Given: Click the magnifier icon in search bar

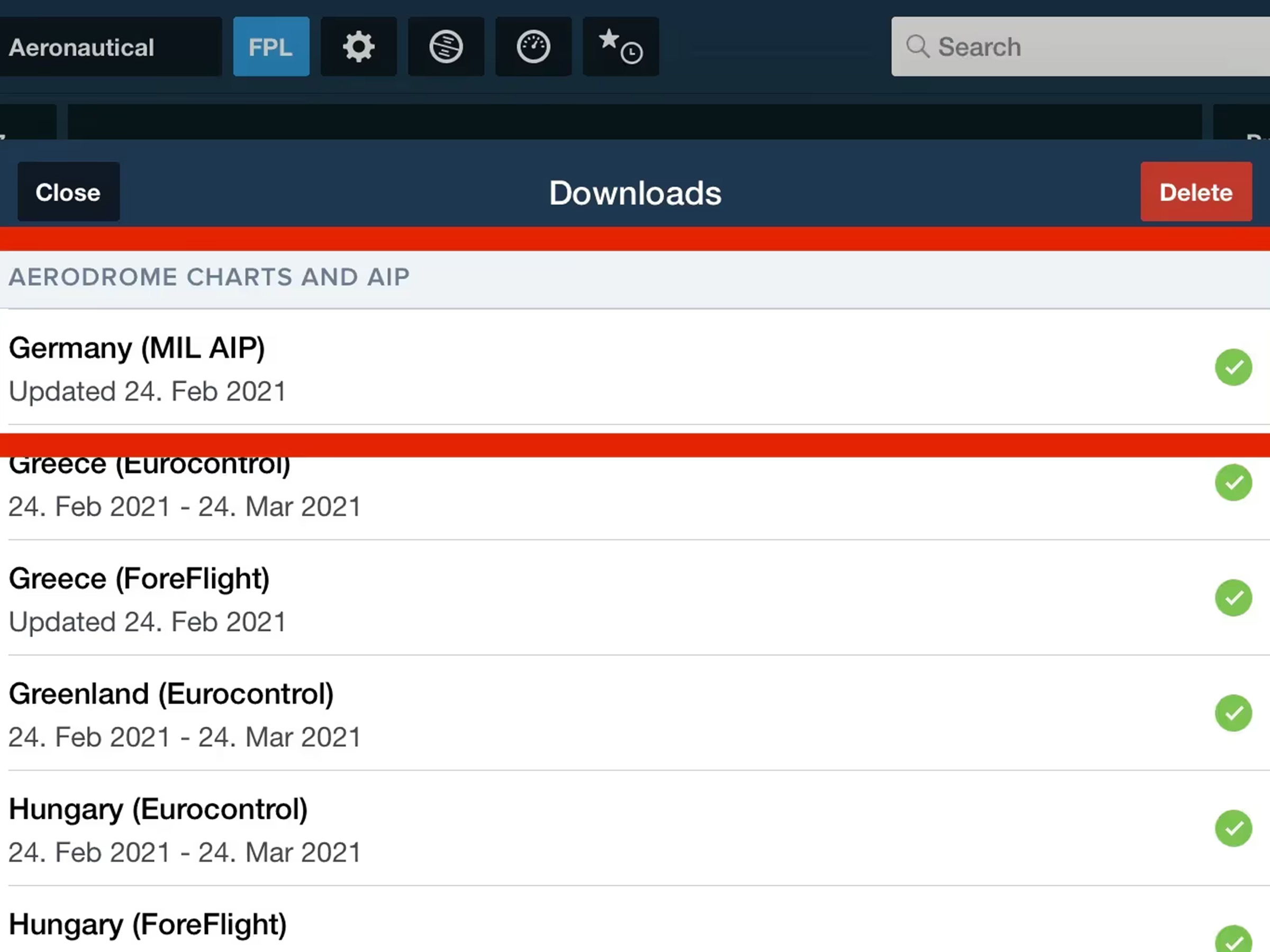Looking at the screenshot, I should pyautogui.click(x=917, y=47).
